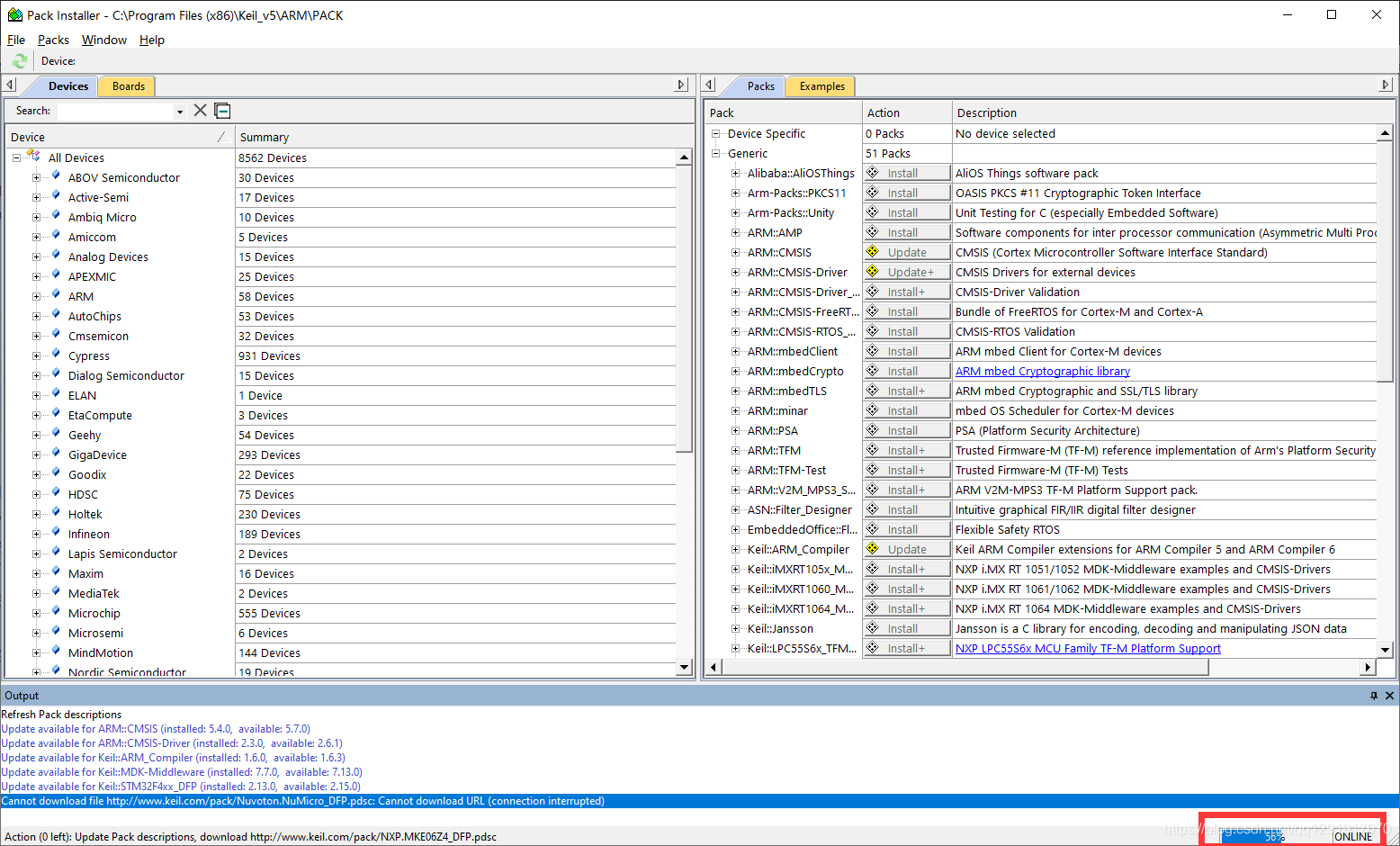Click the install diamond icon for ARM::AMP
Screen dimensions: 1400x846
coord(872,232)
